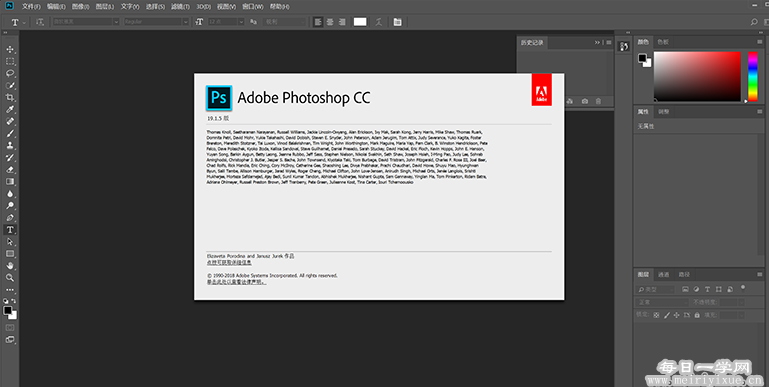Select the Crop tool
The image size is (769, 387).
(10, 98)
